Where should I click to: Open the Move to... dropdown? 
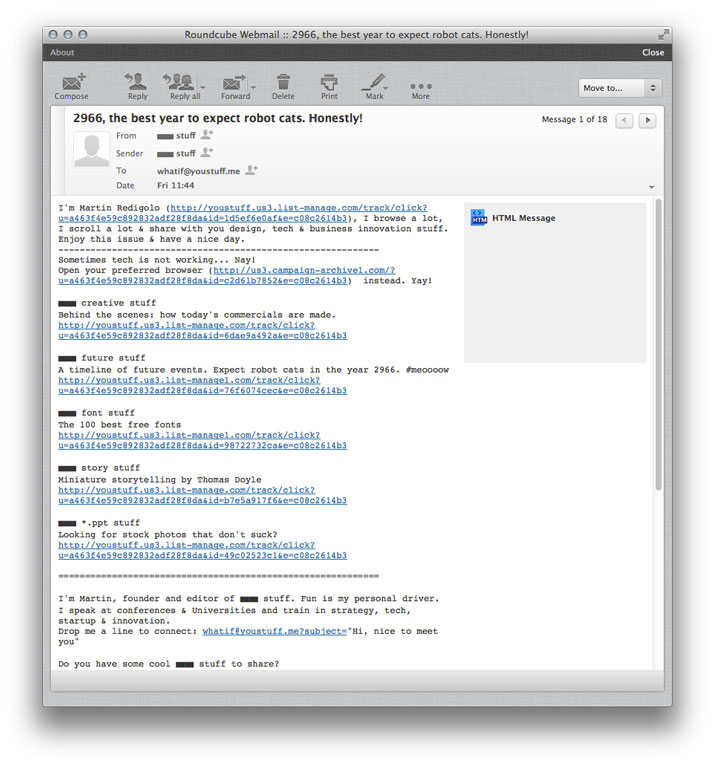pyautogui.click(x=620, y=88)
